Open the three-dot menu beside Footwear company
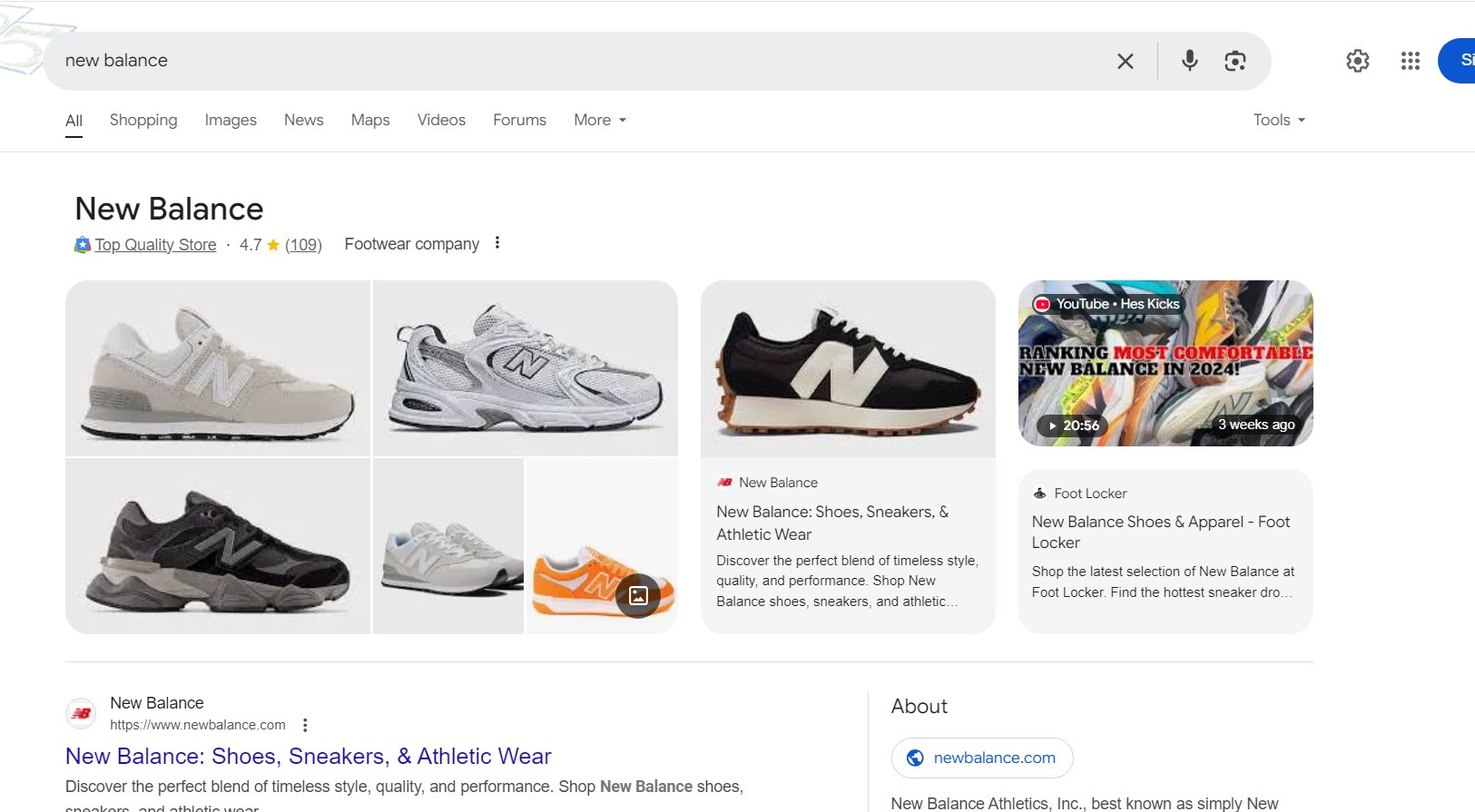Screen dimensions: 1475x812 pyautogui.click(x=497, y=243)
